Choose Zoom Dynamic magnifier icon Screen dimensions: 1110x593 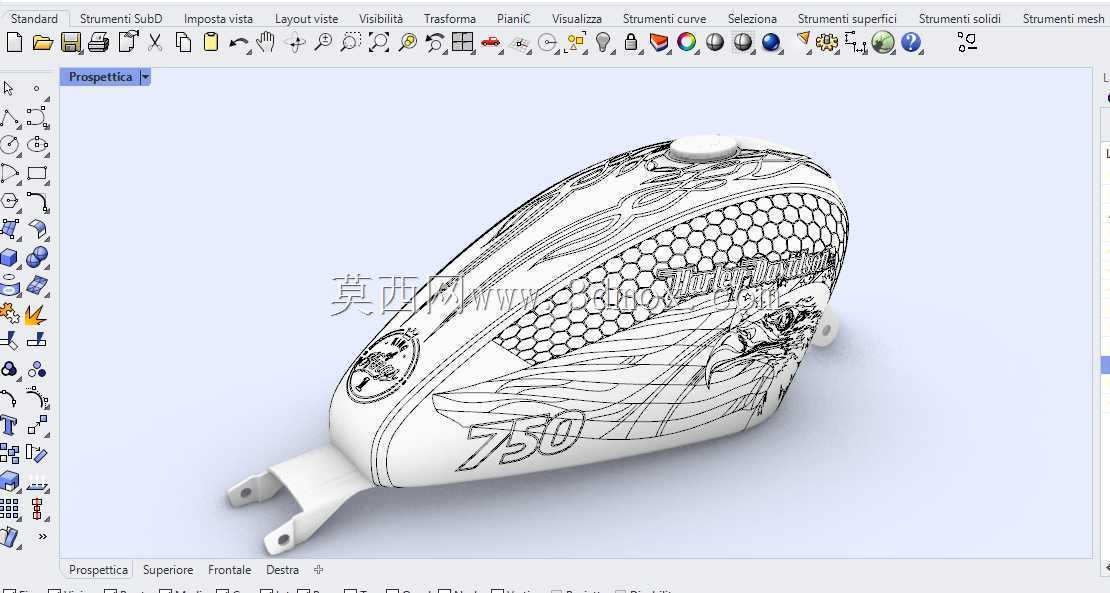[x=323, y=43]
